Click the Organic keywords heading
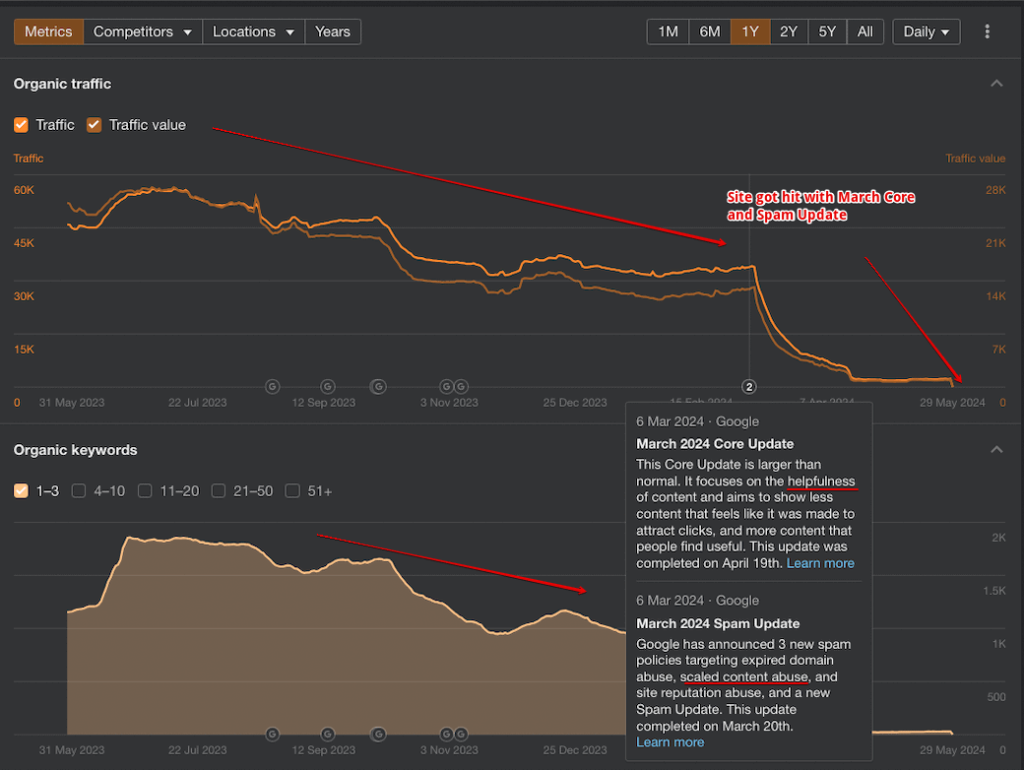Viewport: 1024px width, 770px height. 75,450
